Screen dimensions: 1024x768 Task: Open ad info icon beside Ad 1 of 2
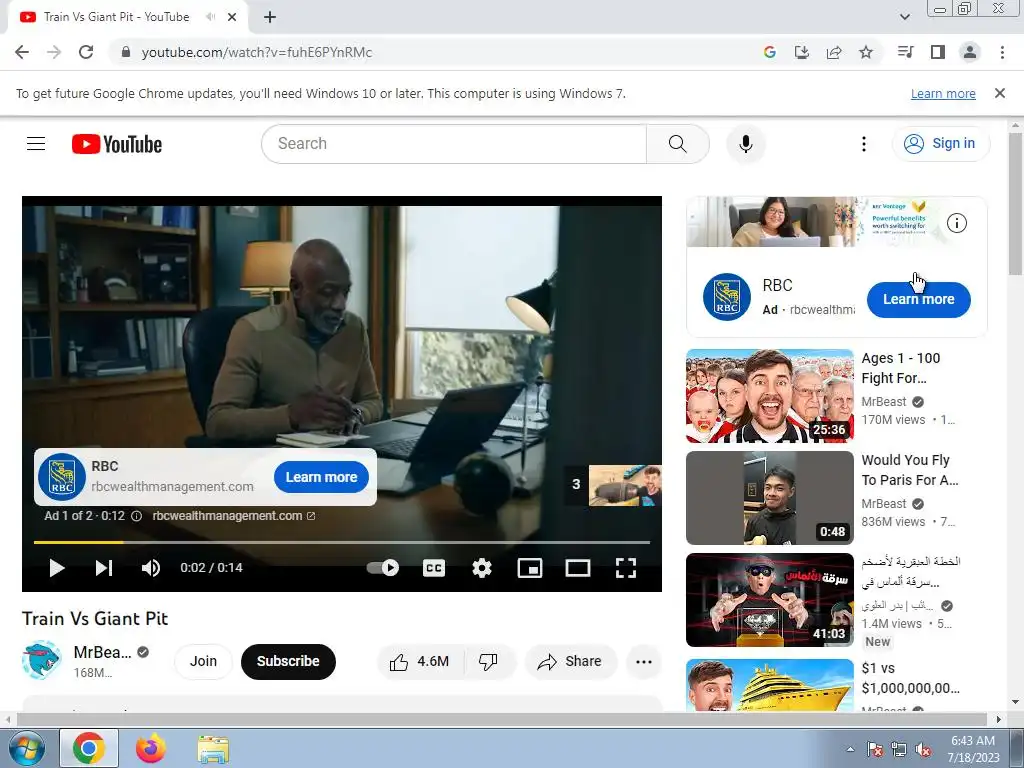pyautogui.click(x=136, y=516)
